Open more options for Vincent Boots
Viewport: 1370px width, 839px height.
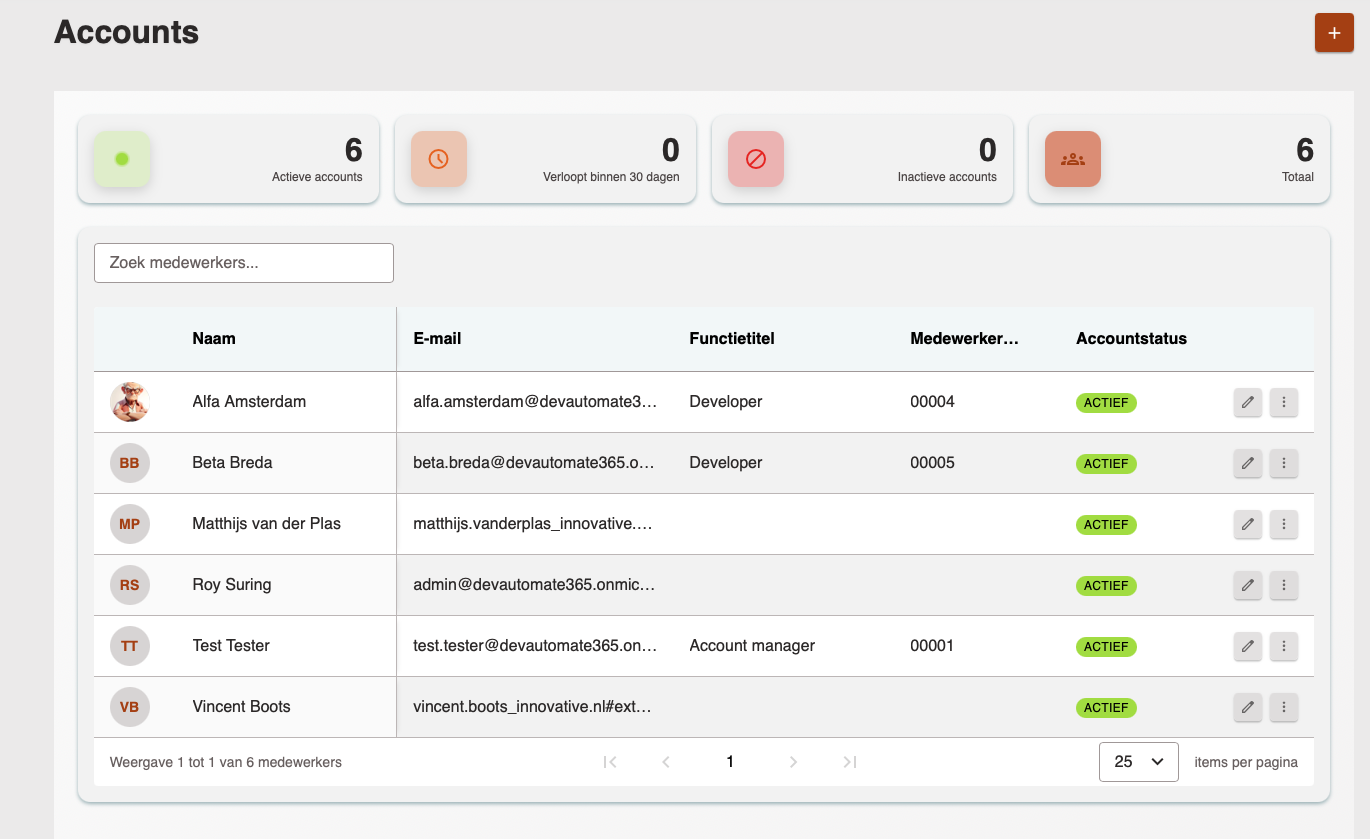(1284, 707)
